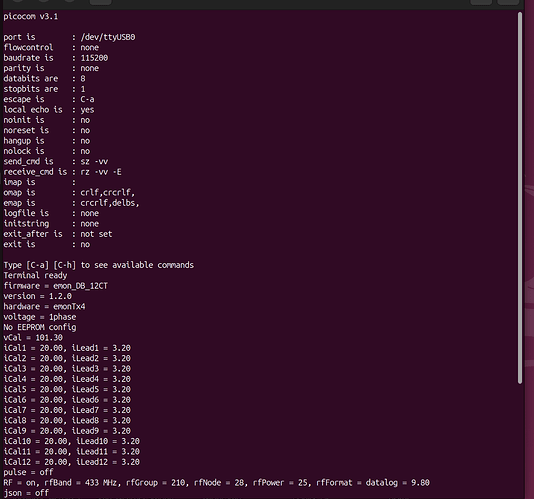Select the version number '1.2.0'

60,296
